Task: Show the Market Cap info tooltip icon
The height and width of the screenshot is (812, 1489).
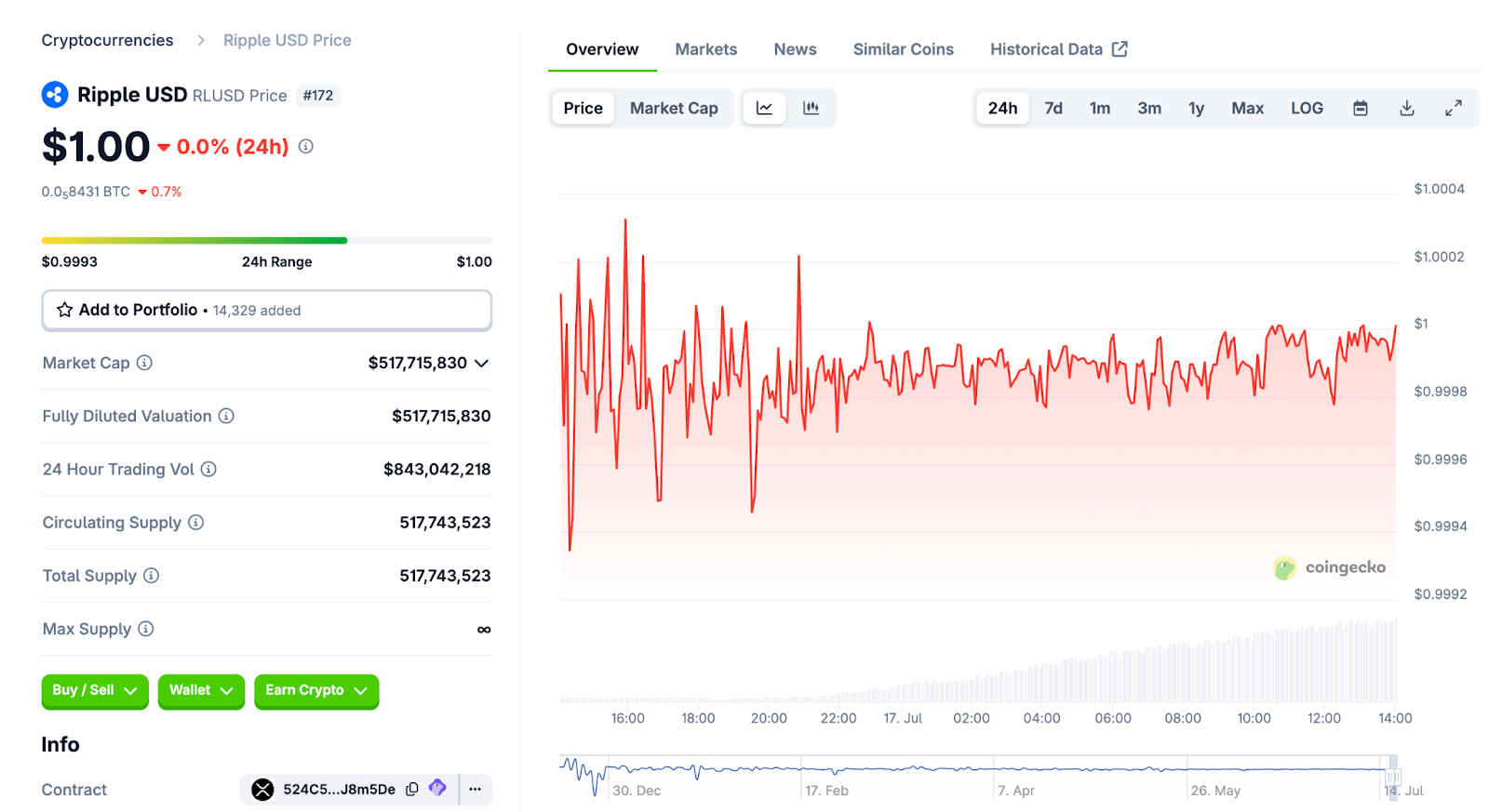Action: point(144,363)
